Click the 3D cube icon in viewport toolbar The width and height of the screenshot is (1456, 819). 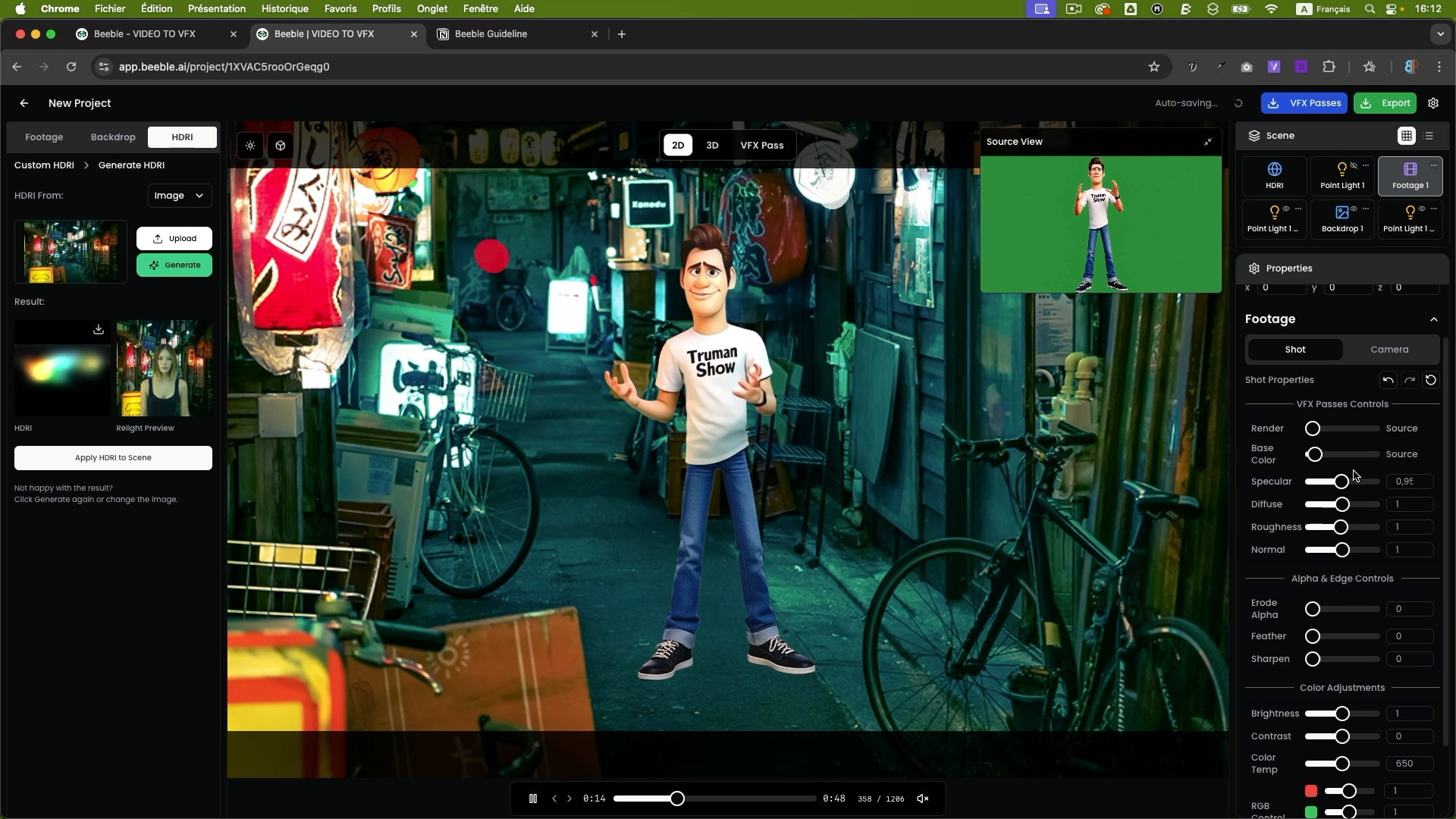[281, 146]
